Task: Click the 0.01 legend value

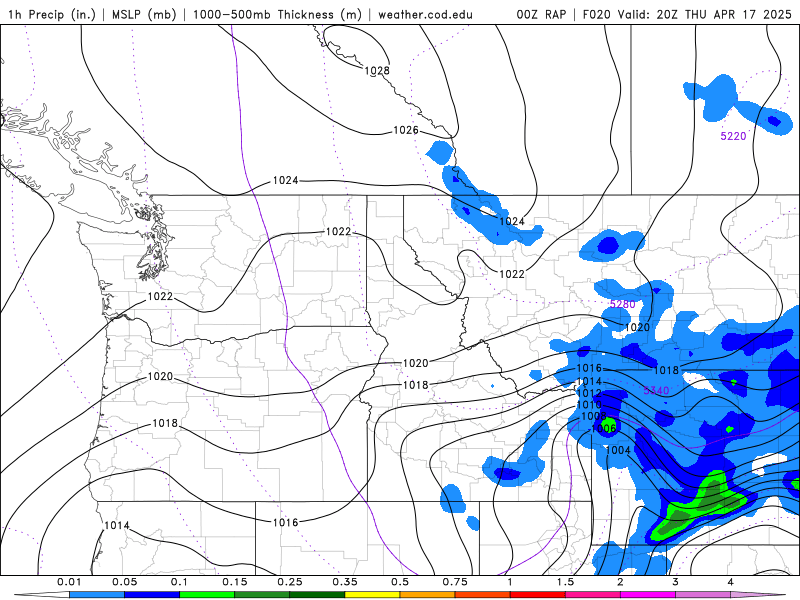Action: tap(69, 582)
